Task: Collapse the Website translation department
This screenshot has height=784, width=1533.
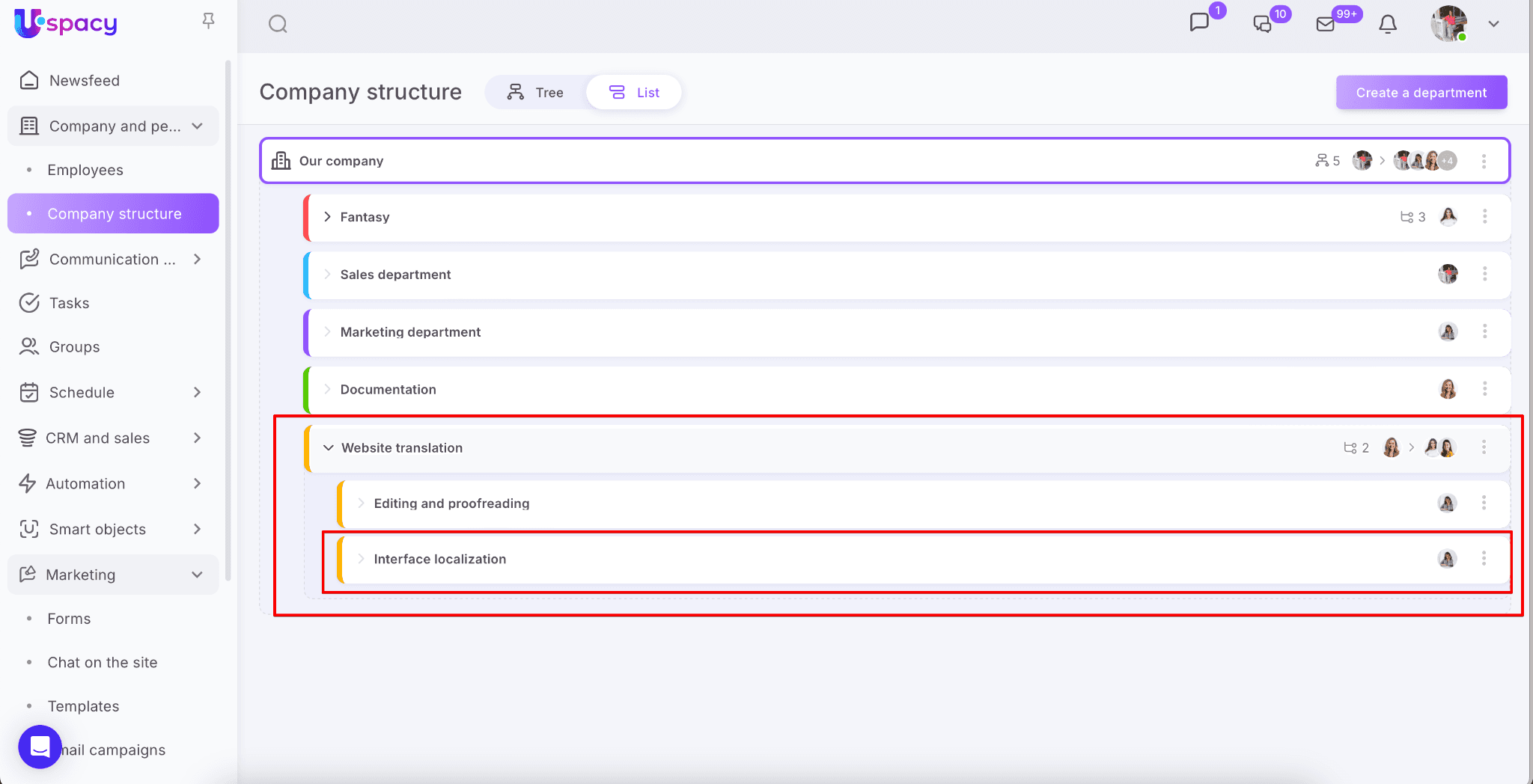Action: (328, 448)
